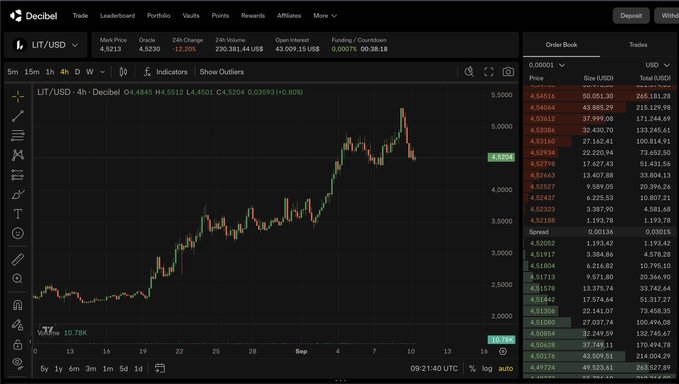The width and height of the screenshot is (679, 384).
Task: Set chart range to 1m
Action: [x=107, y=368]
